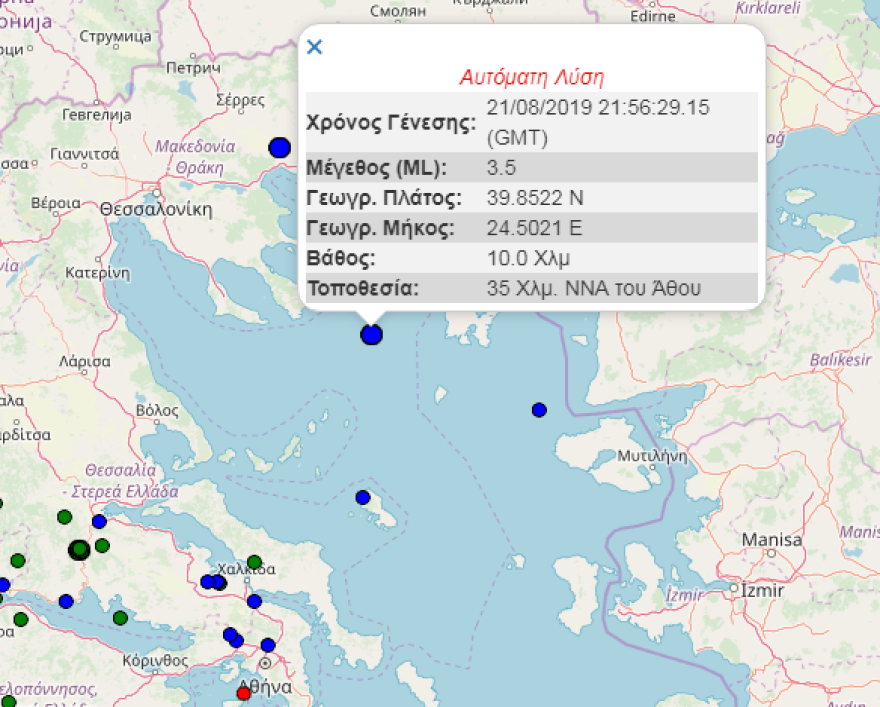Screen dimensions: 880x707
Task: Click the red 'Αυτόματη Λύση' heading
Action: (x=531, y=77)
